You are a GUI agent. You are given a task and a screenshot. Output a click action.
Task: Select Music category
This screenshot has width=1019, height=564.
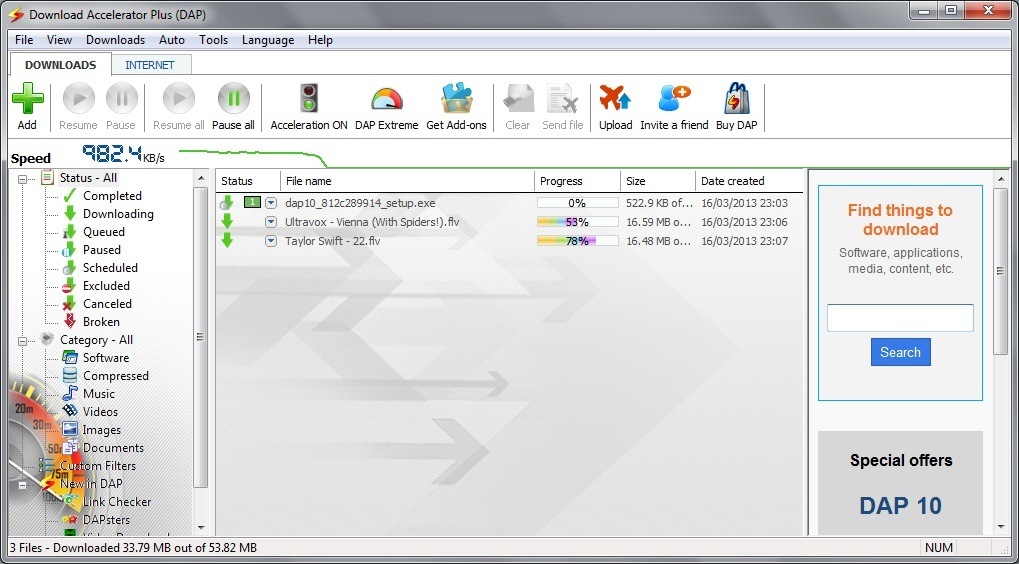(98, 394)
